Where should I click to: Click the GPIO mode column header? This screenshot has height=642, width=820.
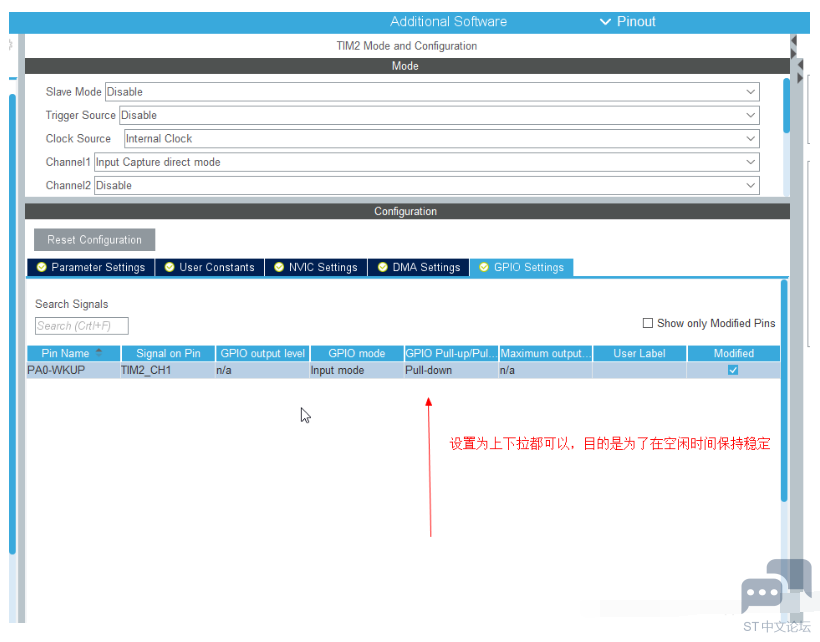tap(357, 353)
